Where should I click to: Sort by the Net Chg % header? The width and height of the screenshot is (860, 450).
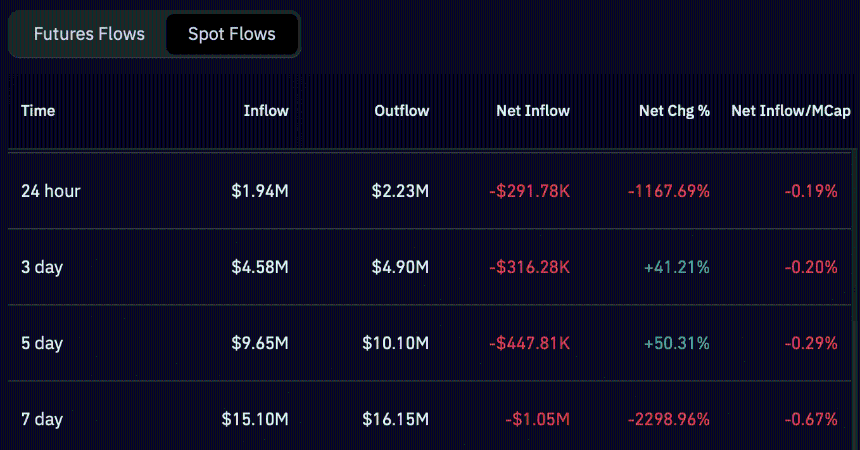click(674, 111)
